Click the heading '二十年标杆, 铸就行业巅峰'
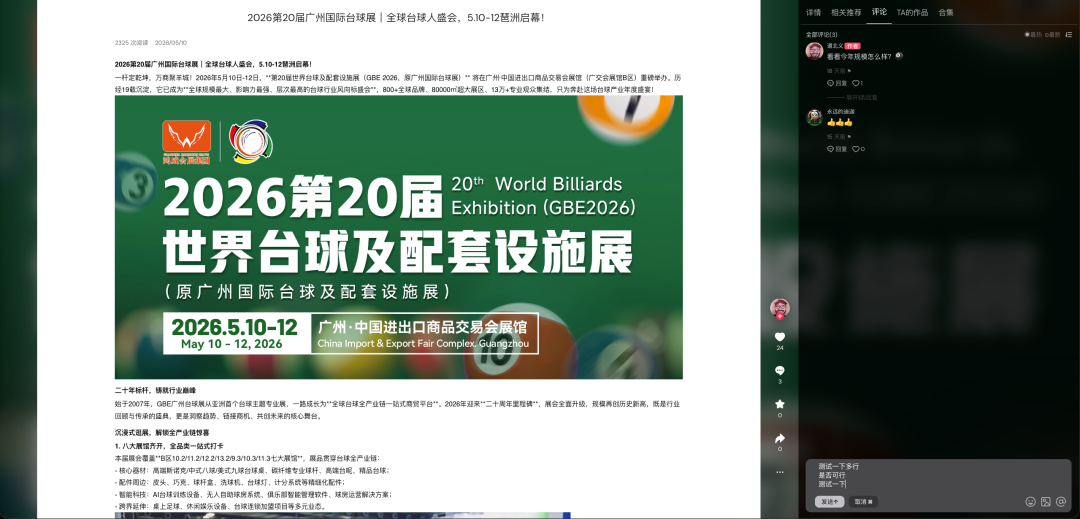 coord(156,390)
